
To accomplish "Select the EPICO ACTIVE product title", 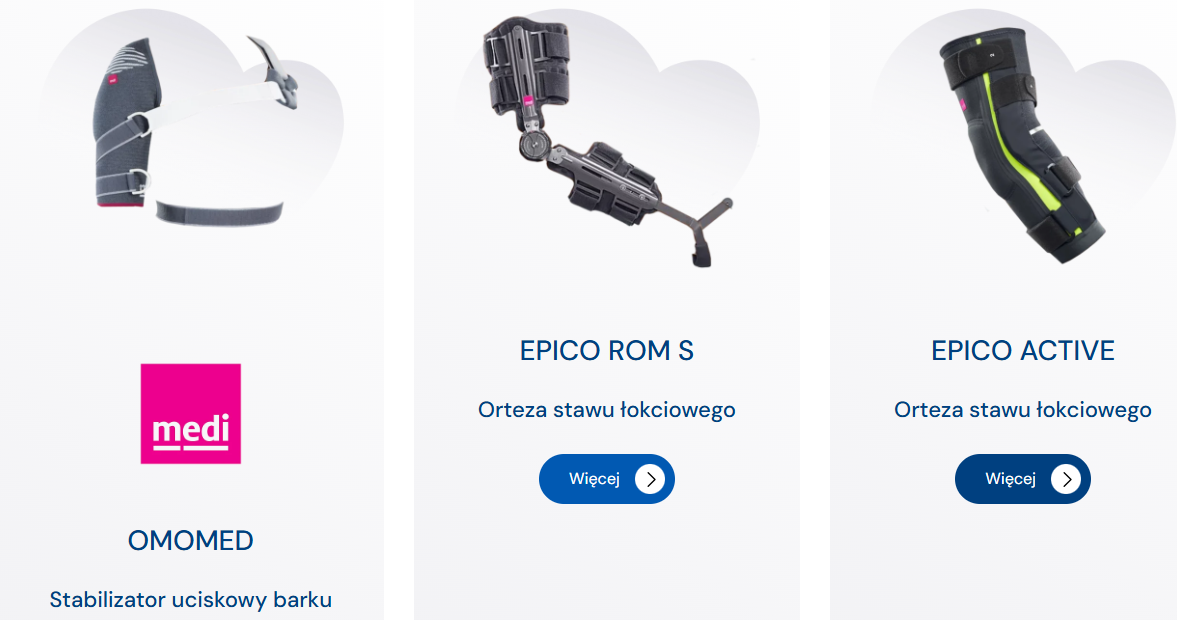I will pos(1022,351).
